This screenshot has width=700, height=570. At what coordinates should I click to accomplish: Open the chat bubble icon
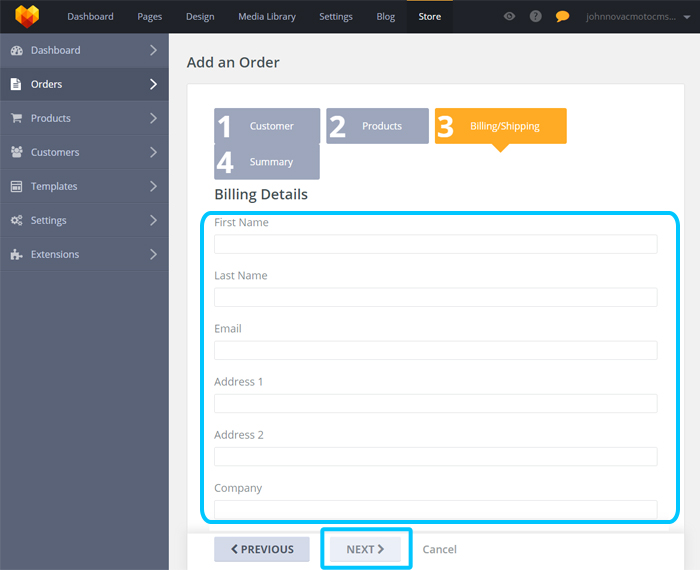[562, 17]
